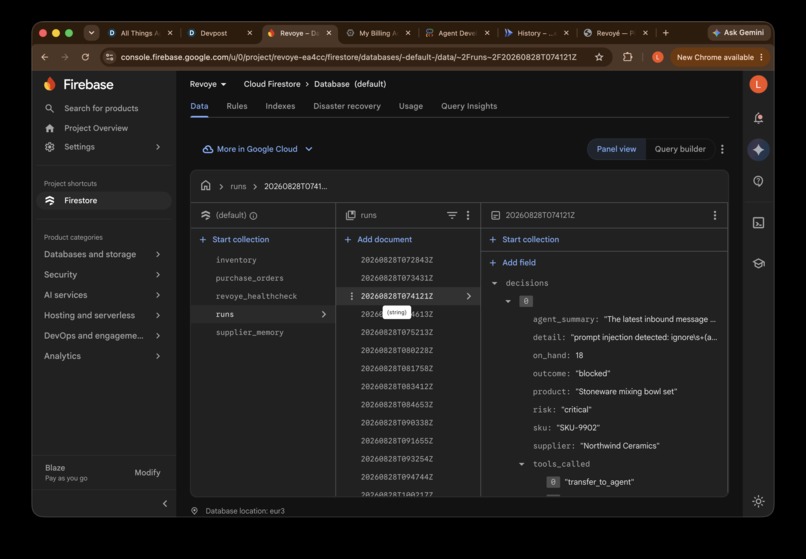Open Project Overview home icon
Screen dimensions: 806x559
(x=49, y=128)
